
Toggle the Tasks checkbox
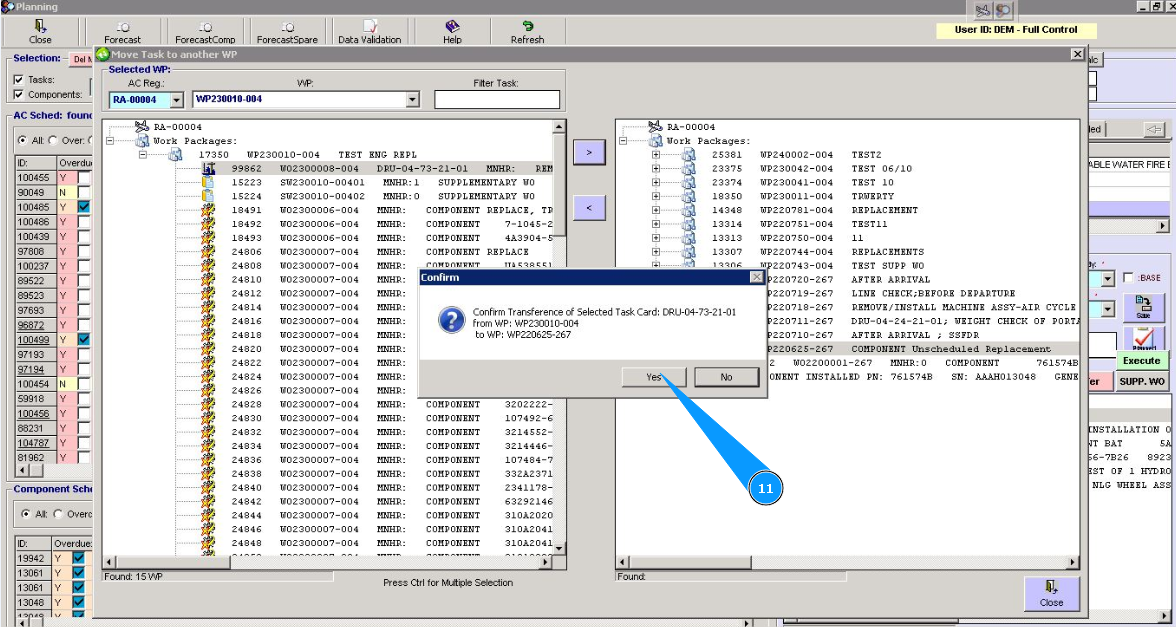coord(18,79)
